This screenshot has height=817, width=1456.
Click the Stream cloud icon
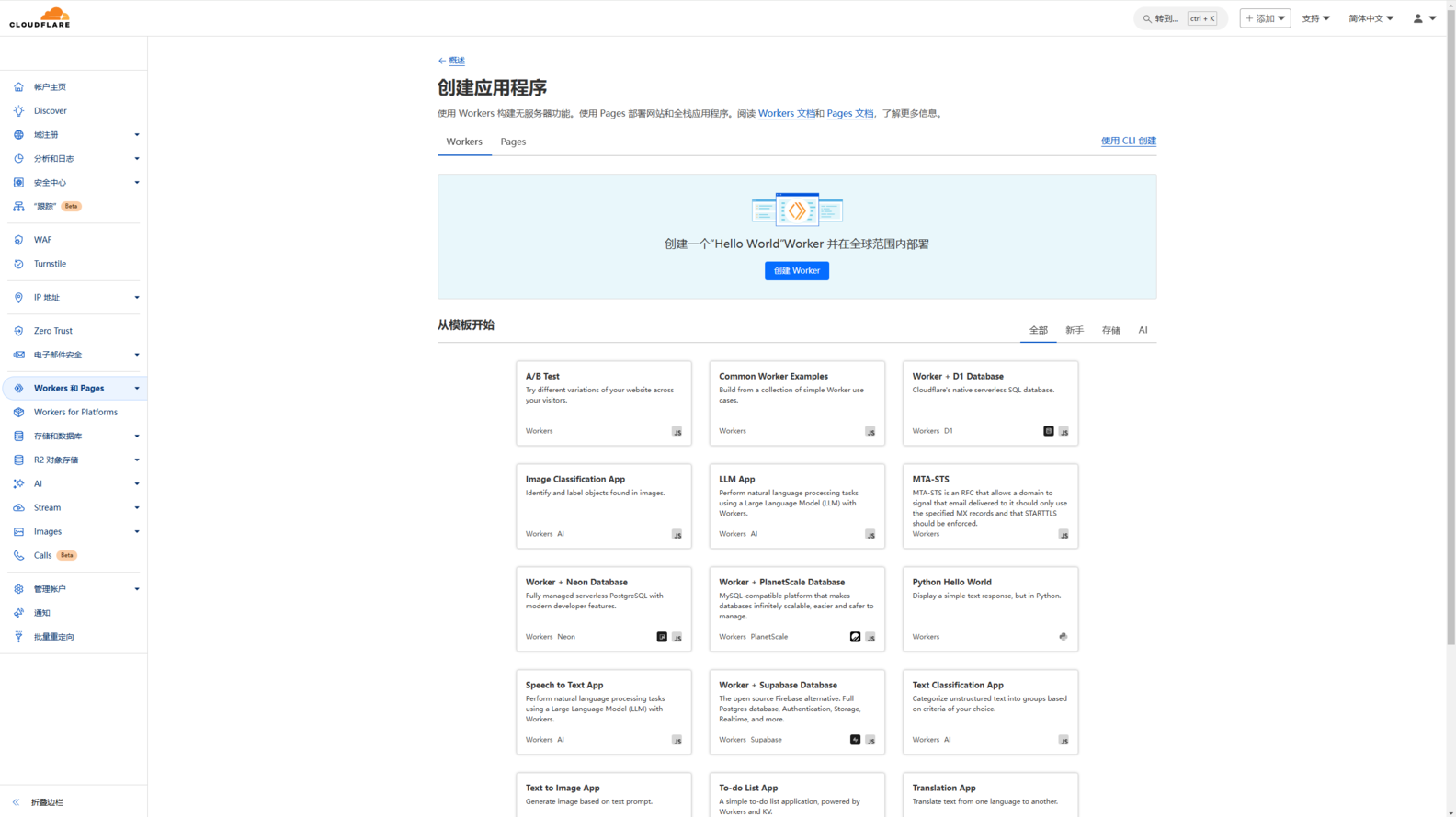pyautogui.click(x=18, y=507)
